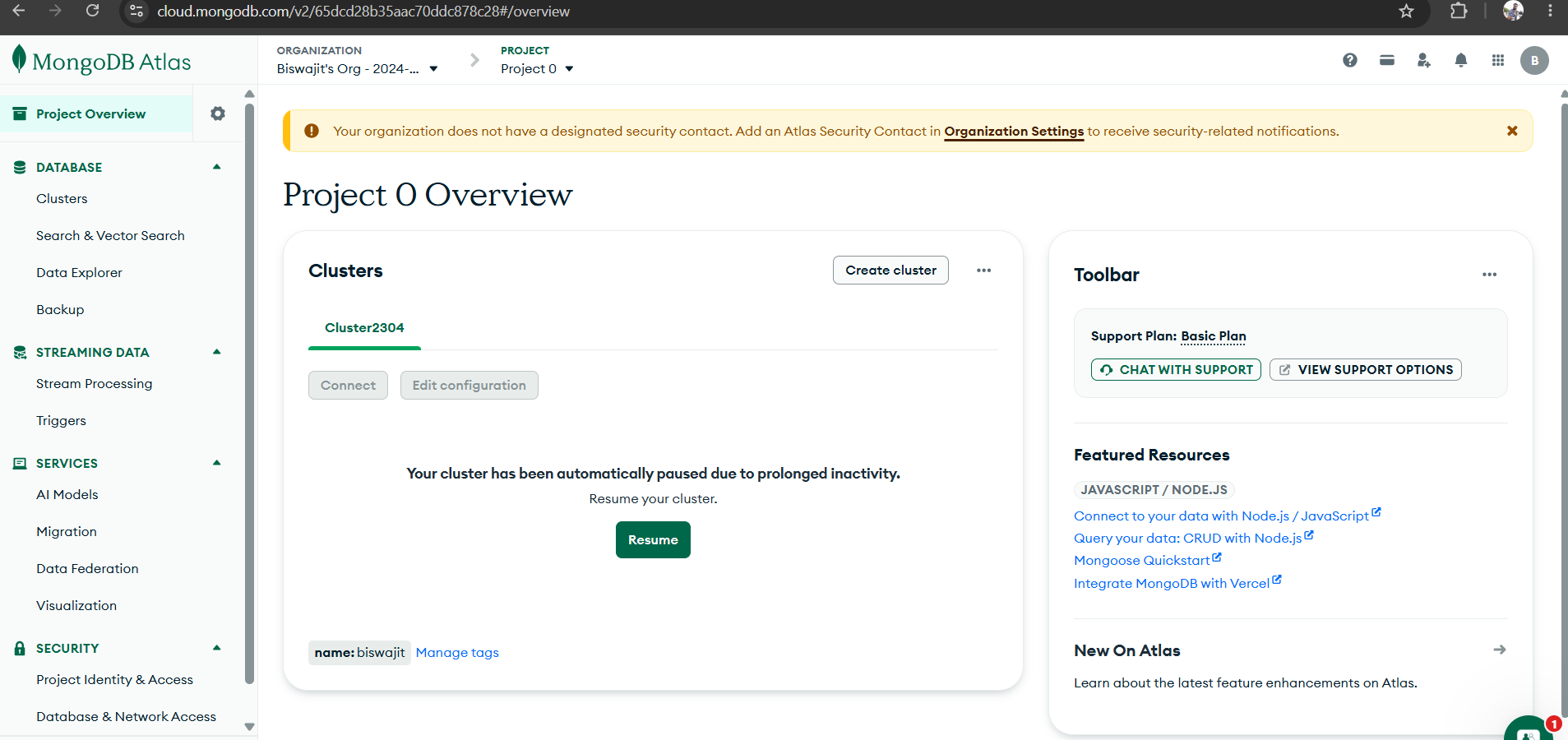
Task: Select the Cluster2304 tab
Action: point(364,328)
